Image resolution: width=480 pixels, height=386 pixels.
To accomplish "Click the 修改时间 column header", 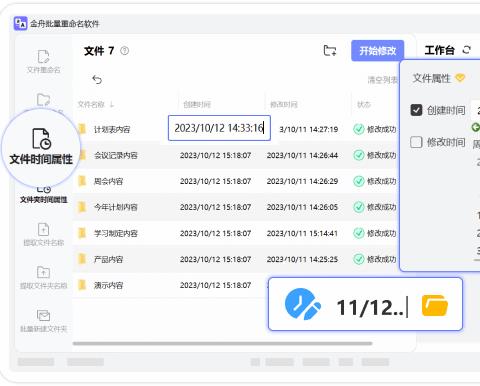I will click(284, 105).
